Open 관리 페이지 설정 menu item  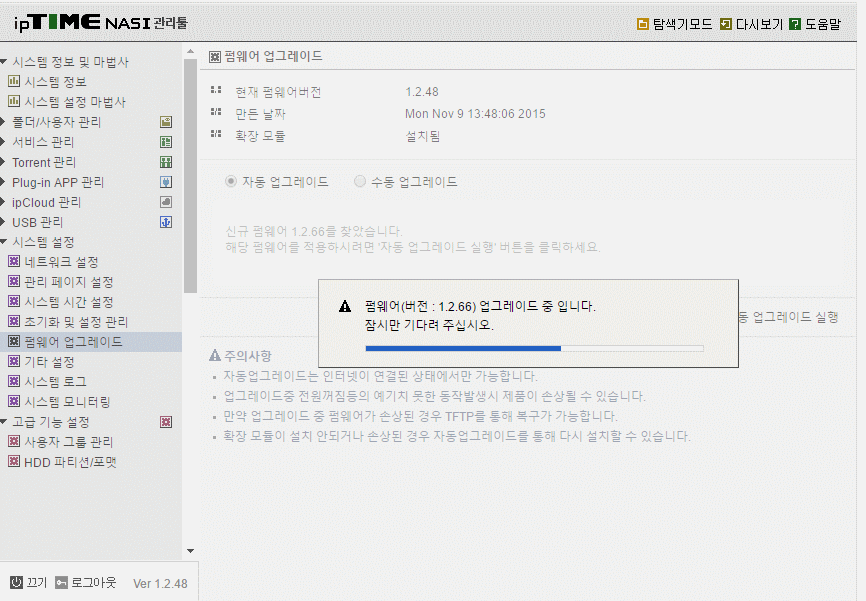(68, 282)
